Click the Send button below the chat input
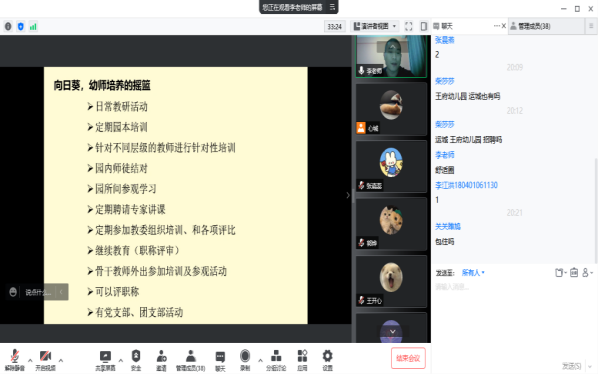598x374 pixels. pyautogui.click(x=571, y=366)
